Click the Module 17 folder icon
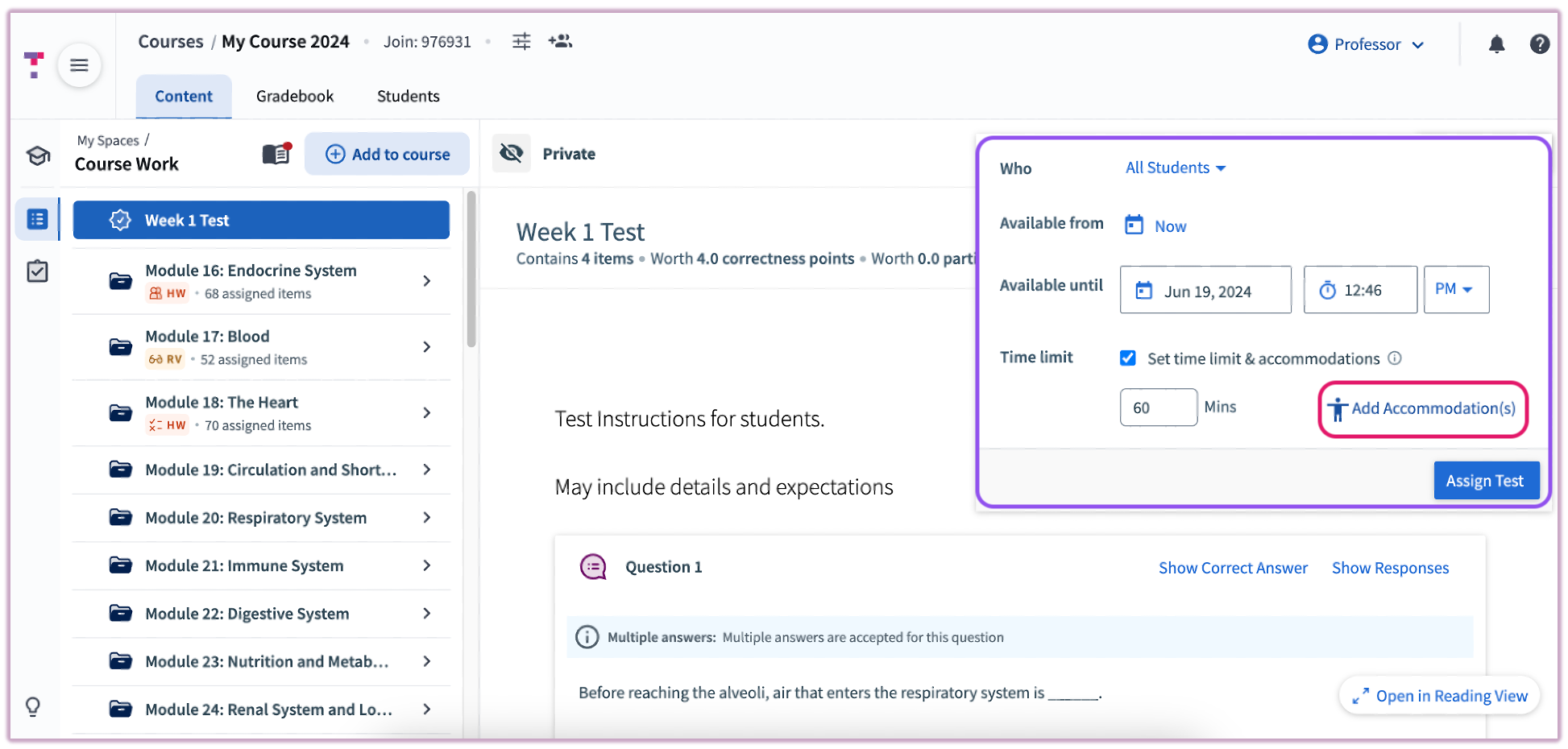The height and width of the screenshot is (749, 1568). point(120,347)
